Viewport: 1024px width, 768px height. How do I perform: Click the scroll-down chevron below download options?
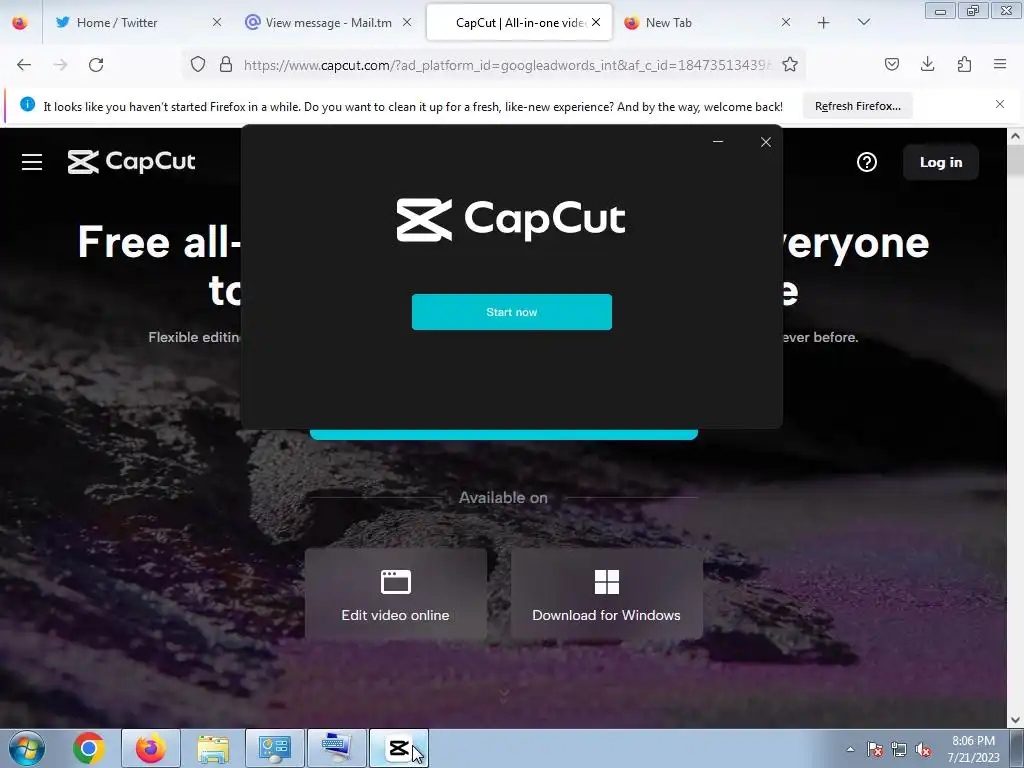click(x=504, y=694)
